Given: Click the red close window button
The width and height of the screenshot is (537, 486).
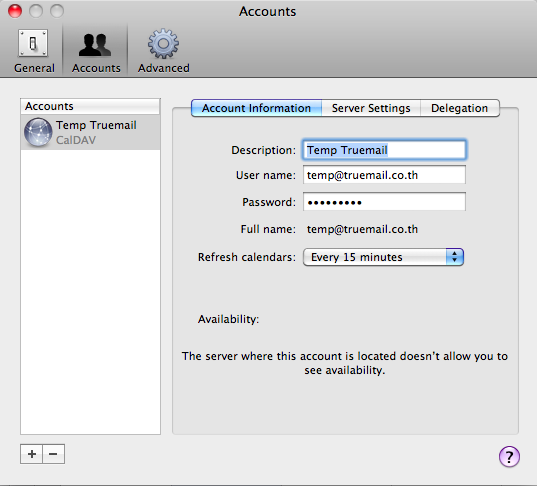Looking at the screenshot, I should pos(15,11).
